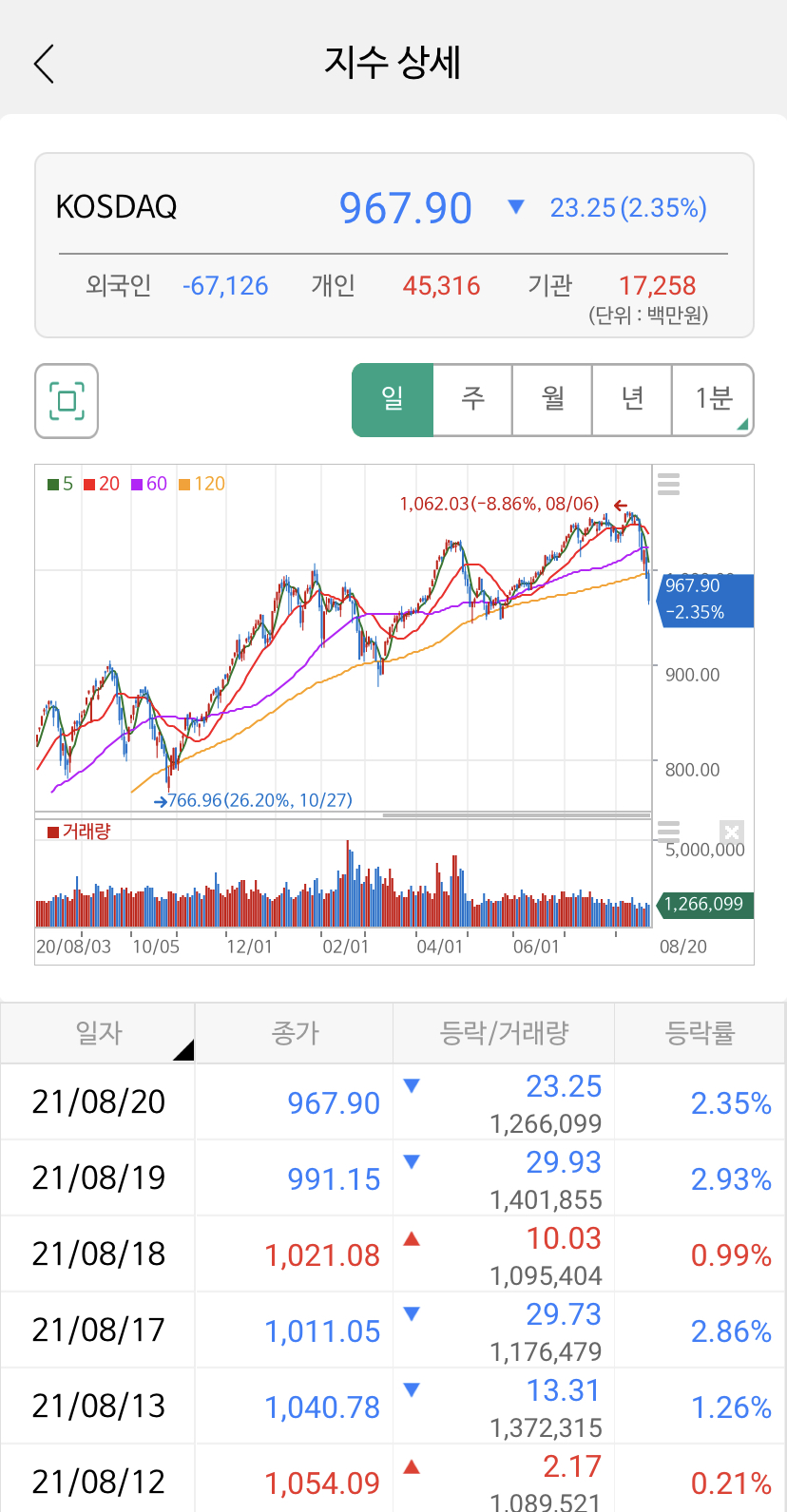
Task: Tap the 766.96 low annotation
Action: (x=254, y=800)
